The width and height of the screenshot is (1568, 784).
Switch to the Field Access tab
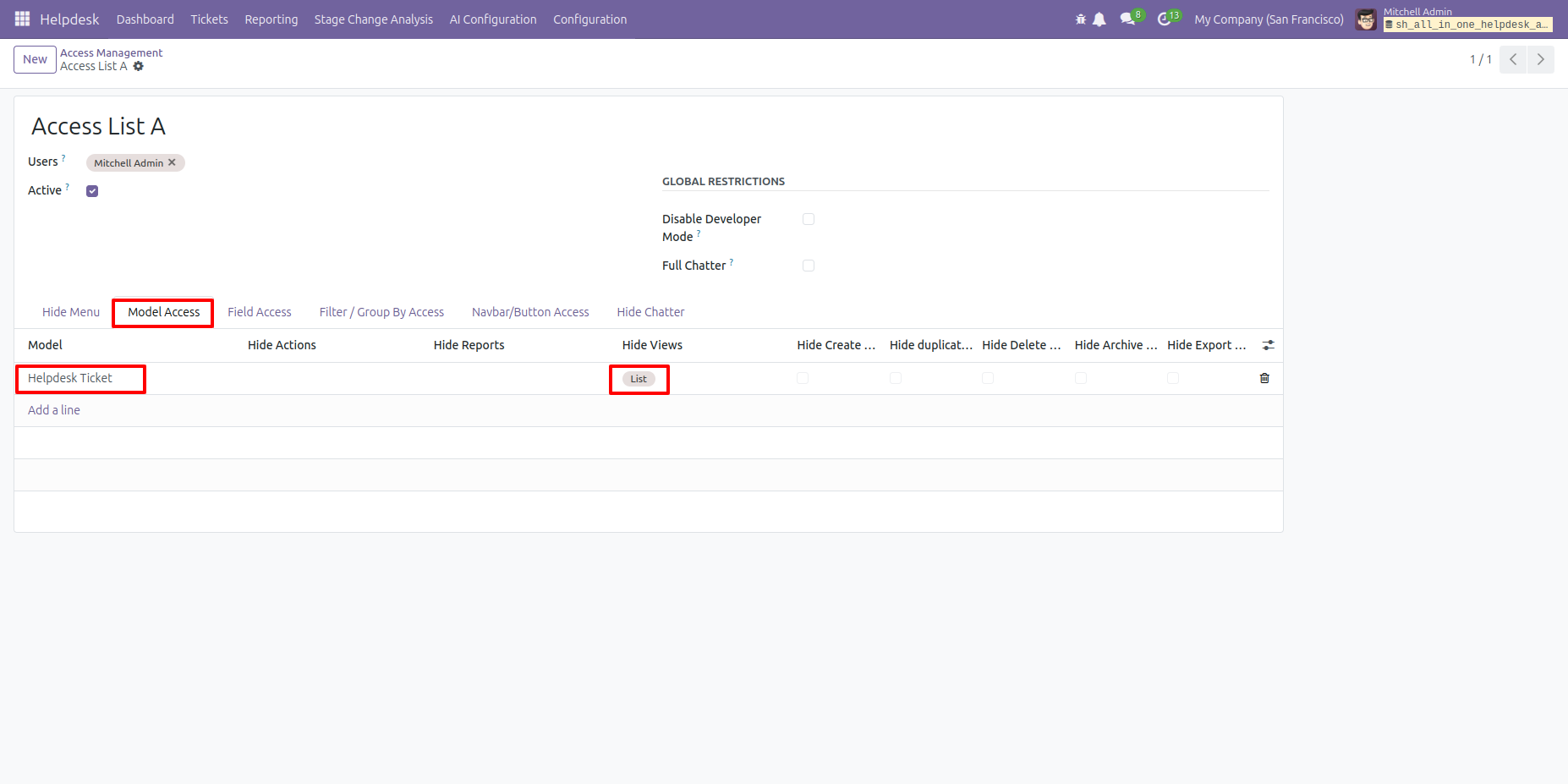(259, 312)
